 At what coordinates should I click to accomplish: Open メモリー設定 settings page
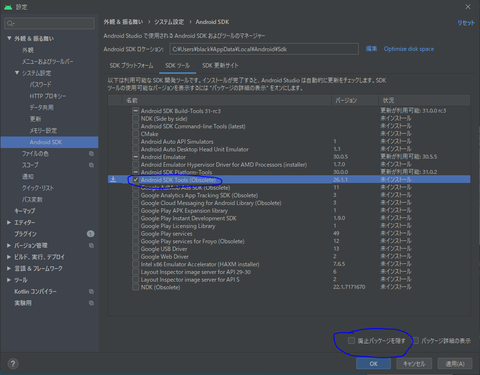(x=43, y=130)
